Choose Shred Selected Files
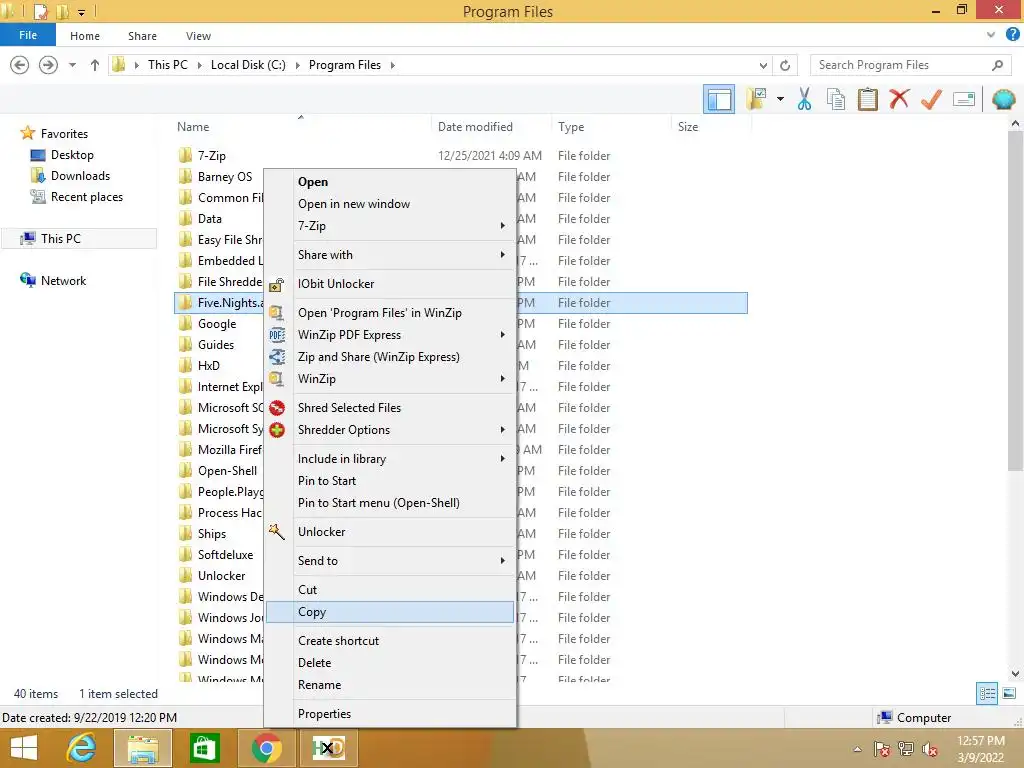 coord(390,408)
